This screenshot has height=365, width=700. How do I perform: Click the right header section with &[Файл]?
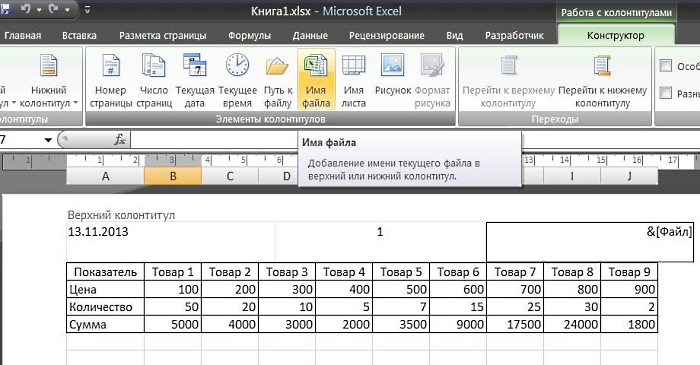590,242
